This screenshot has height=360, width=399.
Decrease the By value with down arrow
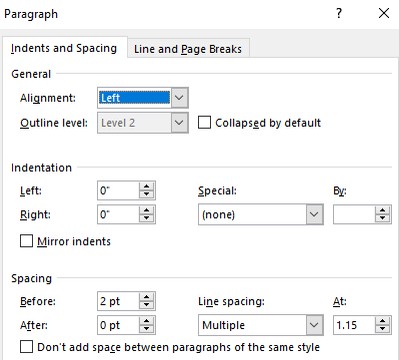pos(383,219)
